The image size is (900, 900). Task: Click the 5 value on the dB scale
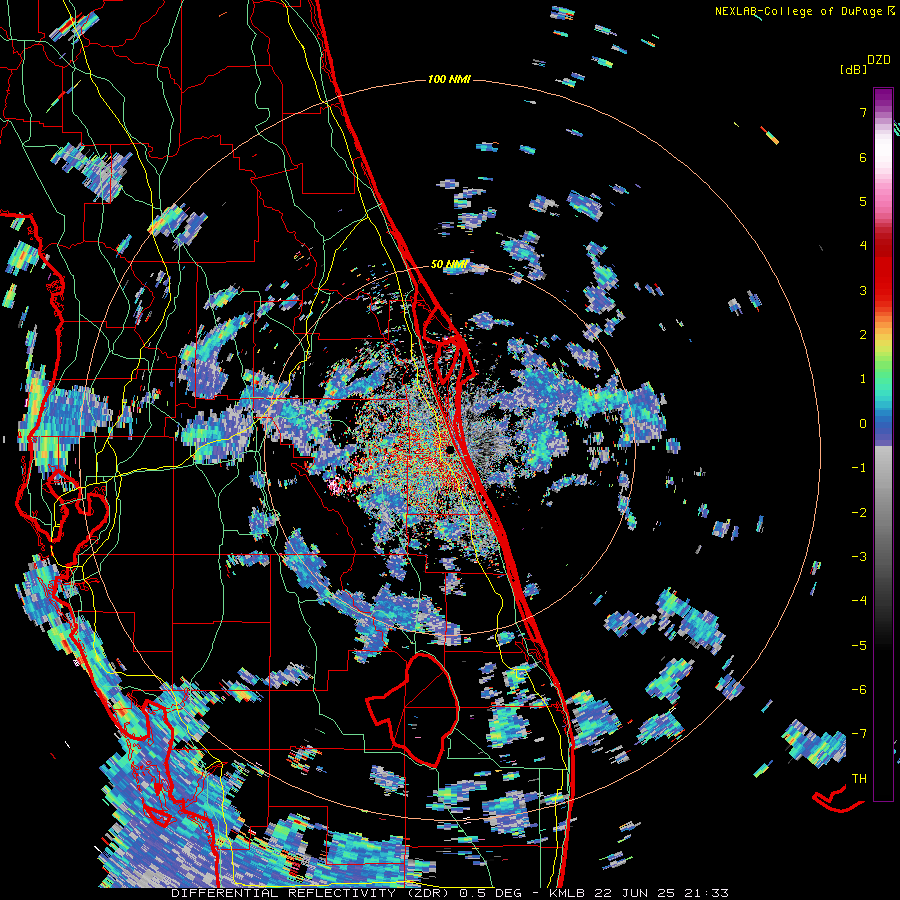(x=863, y=201)
